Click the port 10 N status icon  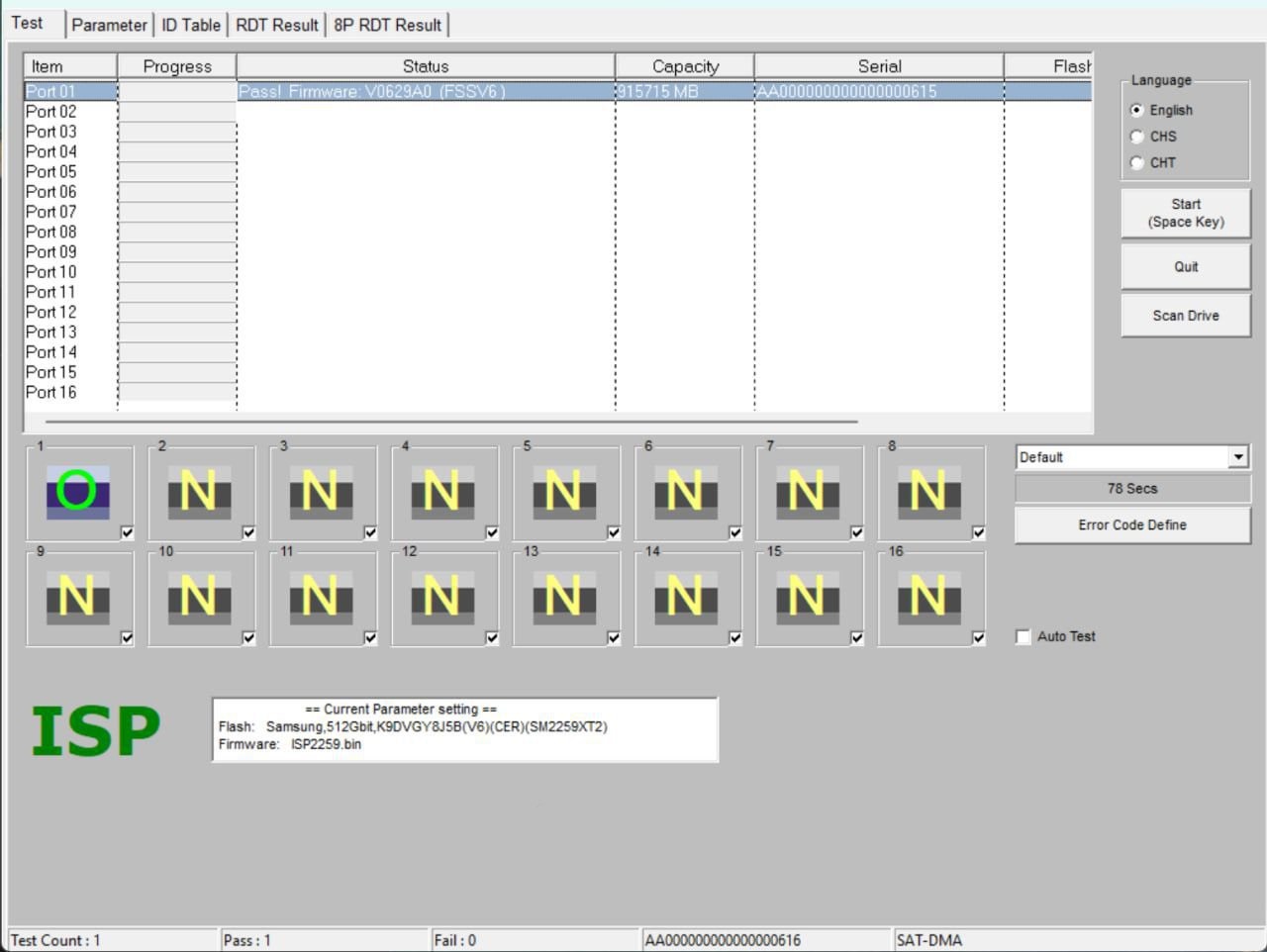pos(199,598)
